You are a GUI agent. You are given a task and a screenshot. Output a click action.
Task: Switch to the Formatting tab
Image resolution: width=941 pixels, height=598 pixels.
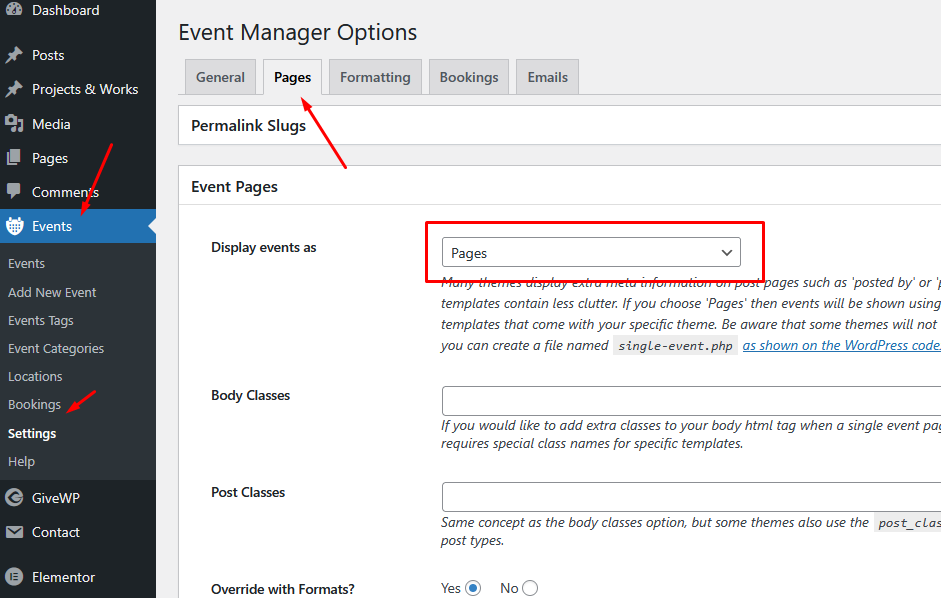click(x=375, y=77)
